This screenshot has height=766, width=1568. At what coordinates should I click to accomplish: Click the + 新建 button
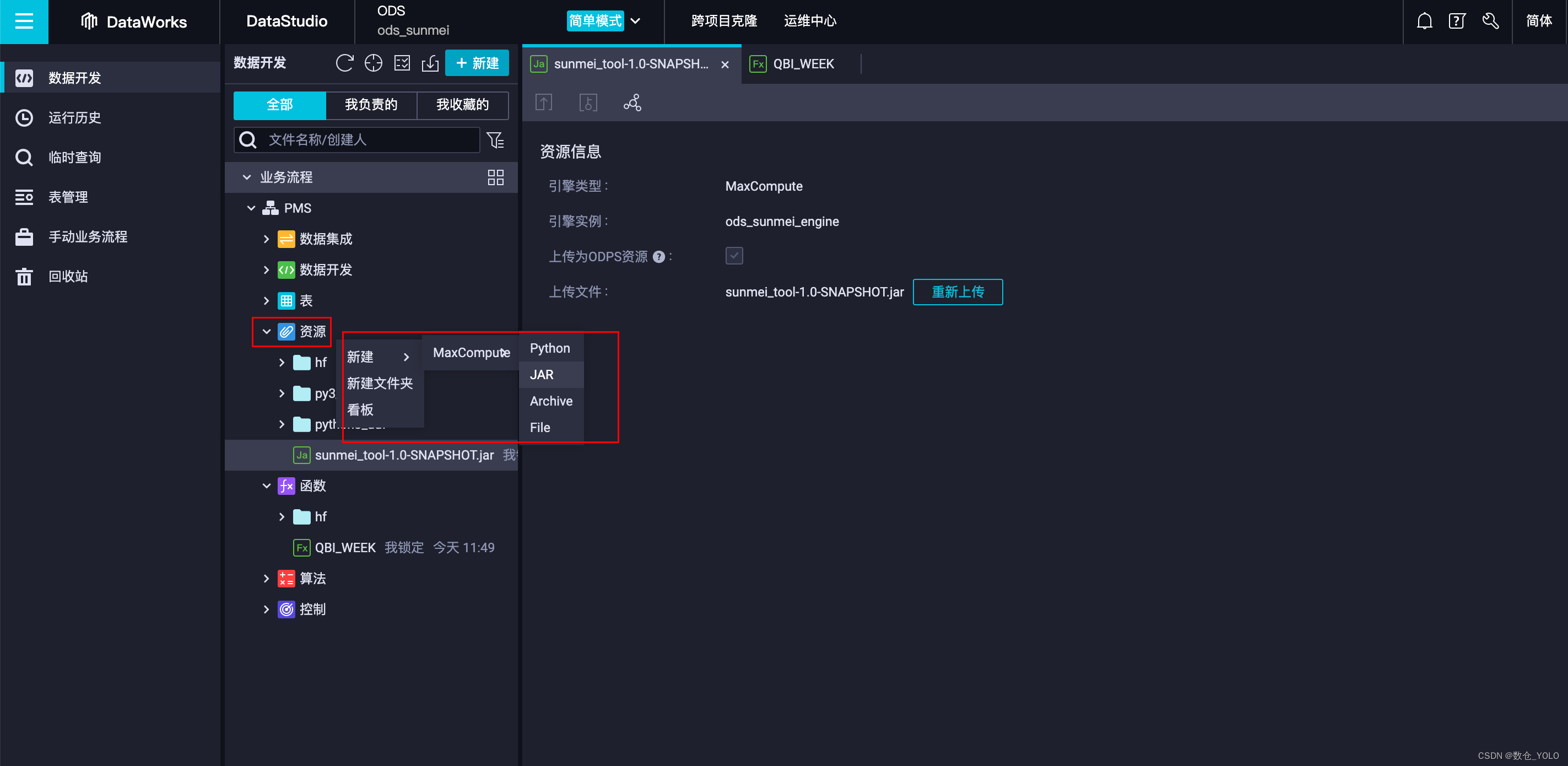click(477, 63)
